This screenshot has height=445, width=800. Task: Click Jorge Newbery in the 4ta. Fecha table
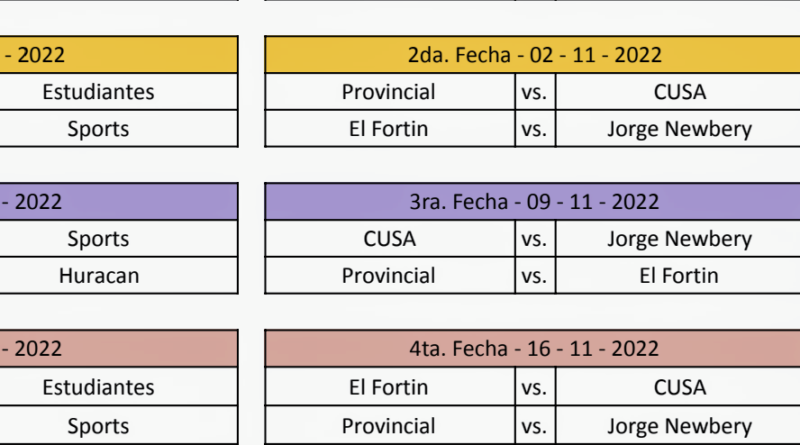coord(679,426)
